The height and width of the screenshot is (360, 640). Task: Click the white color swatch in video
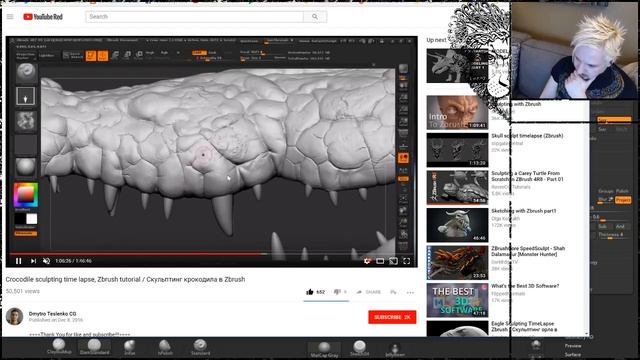tap(31, 219)
